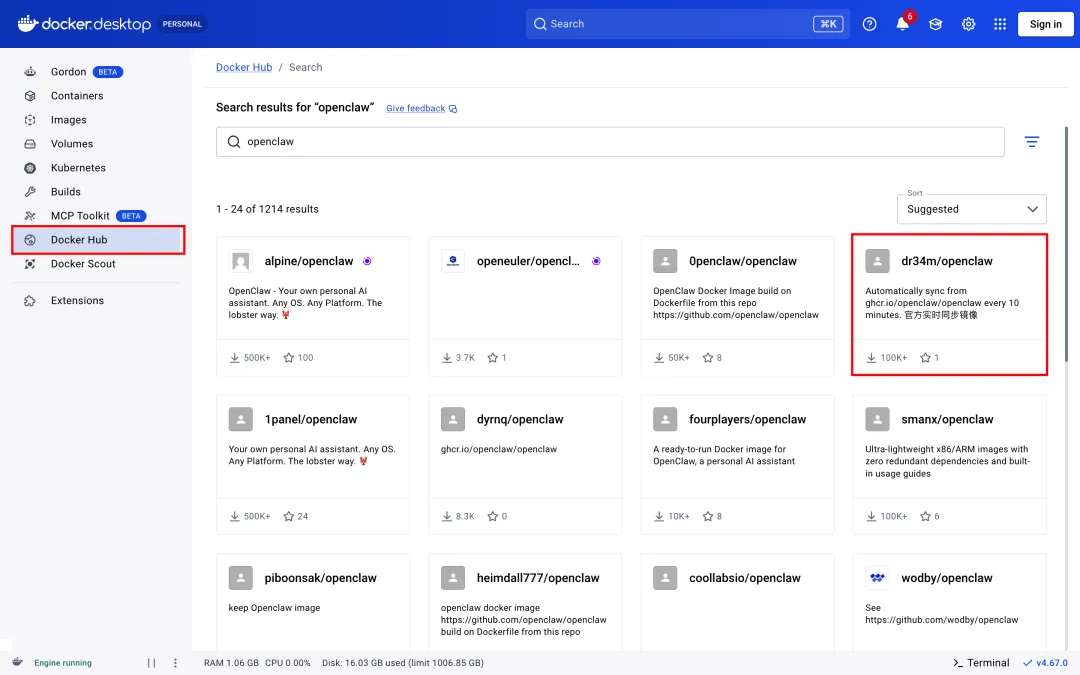Click the download icon on fourplayers/openclaw card

(x=658, y=516)
